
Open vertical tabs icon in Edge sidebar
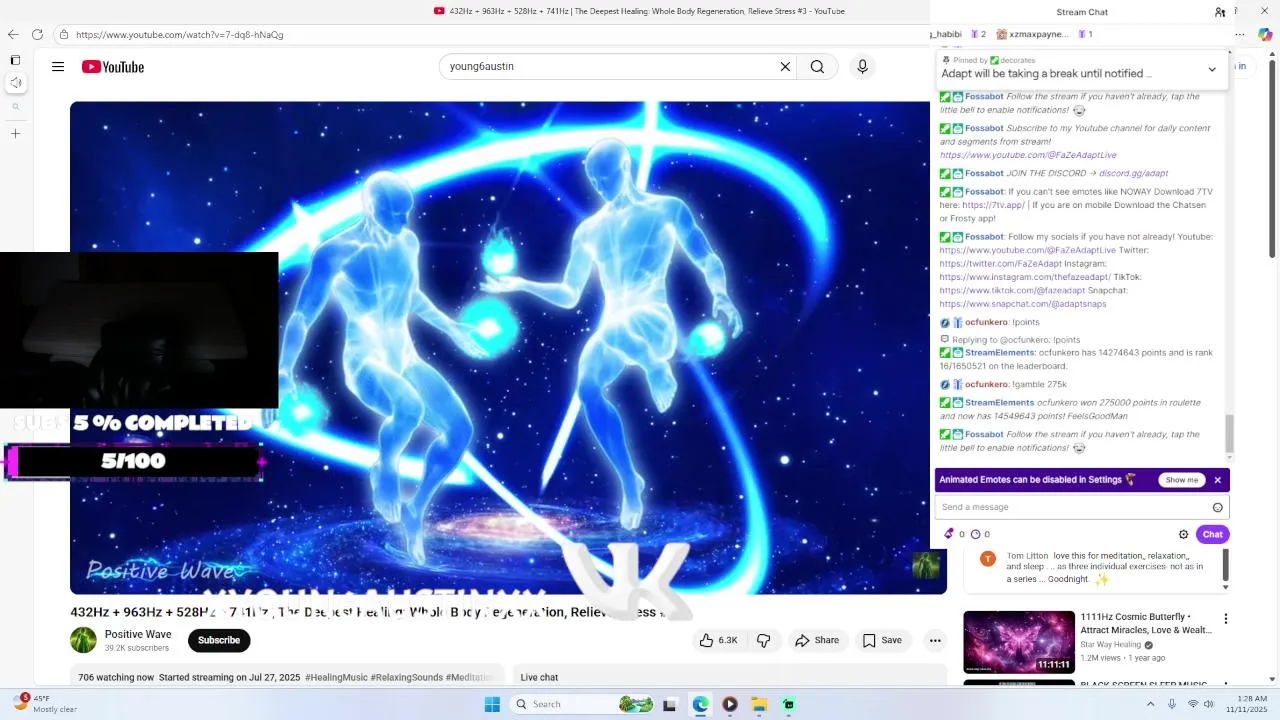tap(15, 60)
